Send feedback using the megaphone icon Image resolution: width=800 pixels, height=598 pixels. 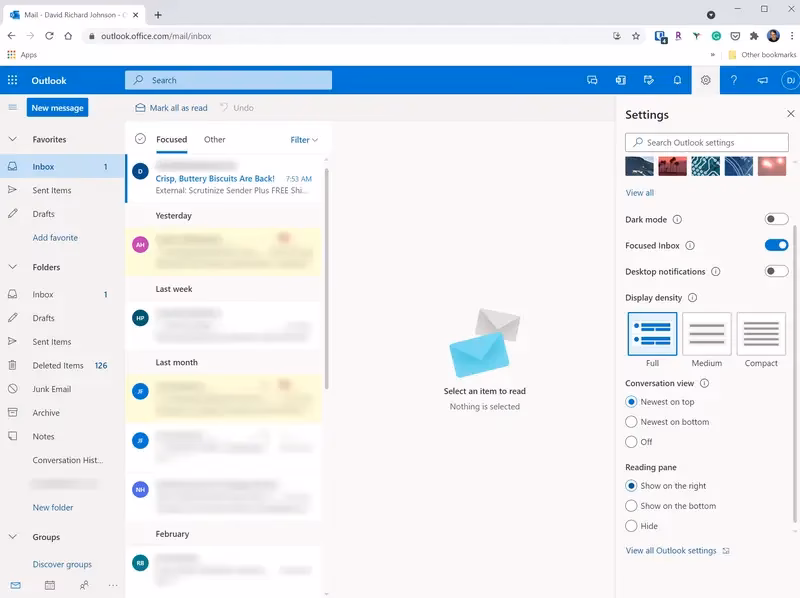(x=762, y=80)
